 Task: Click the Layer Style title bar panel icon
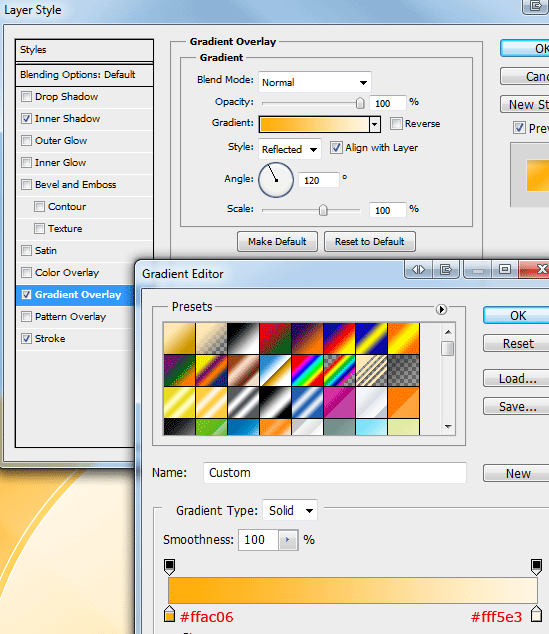point(536,6)
